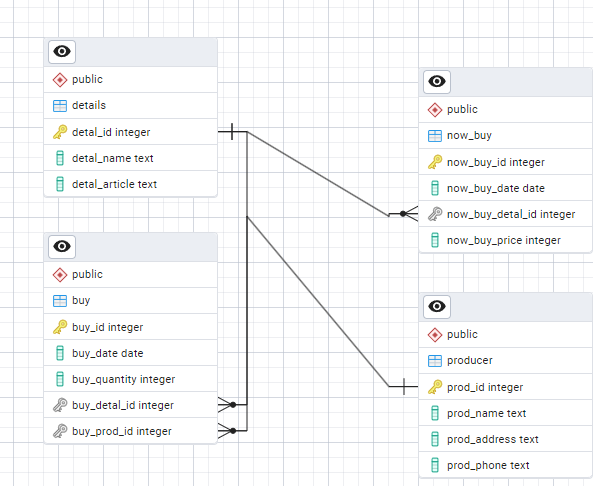Image resolution: width=593 pixels, height=486 pixels.
Task: Click the column icon for now_buy_date
Action: pyautogui.click(x=435, y=188)
